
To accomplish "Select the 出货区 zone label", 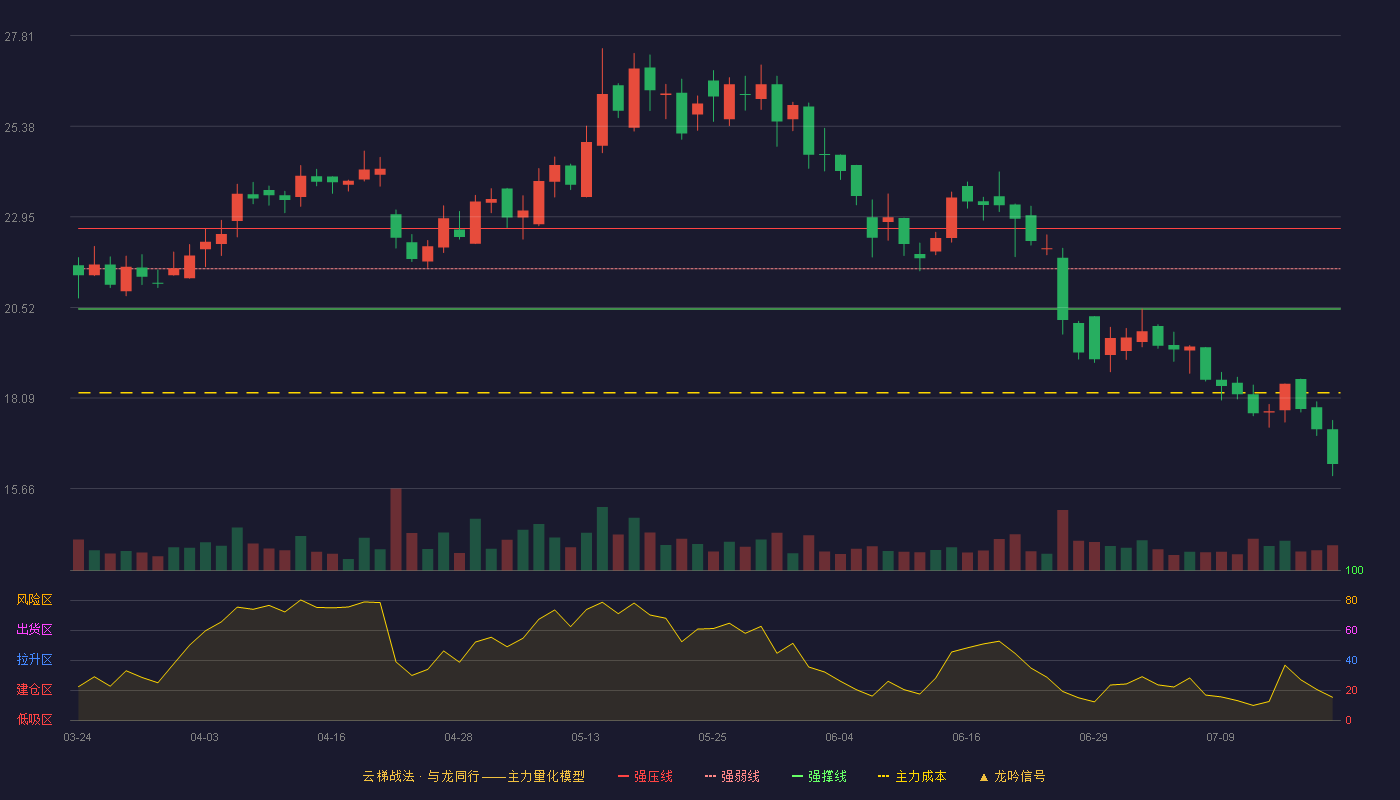I will pos(34,630).
